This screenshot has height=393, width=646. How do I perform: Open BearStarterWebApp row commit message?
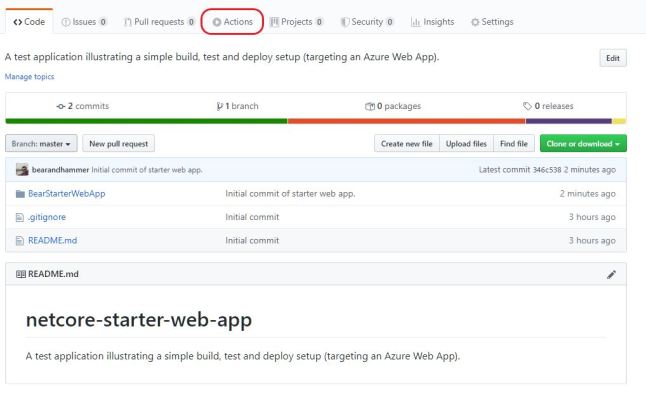(x=290, y=194)
